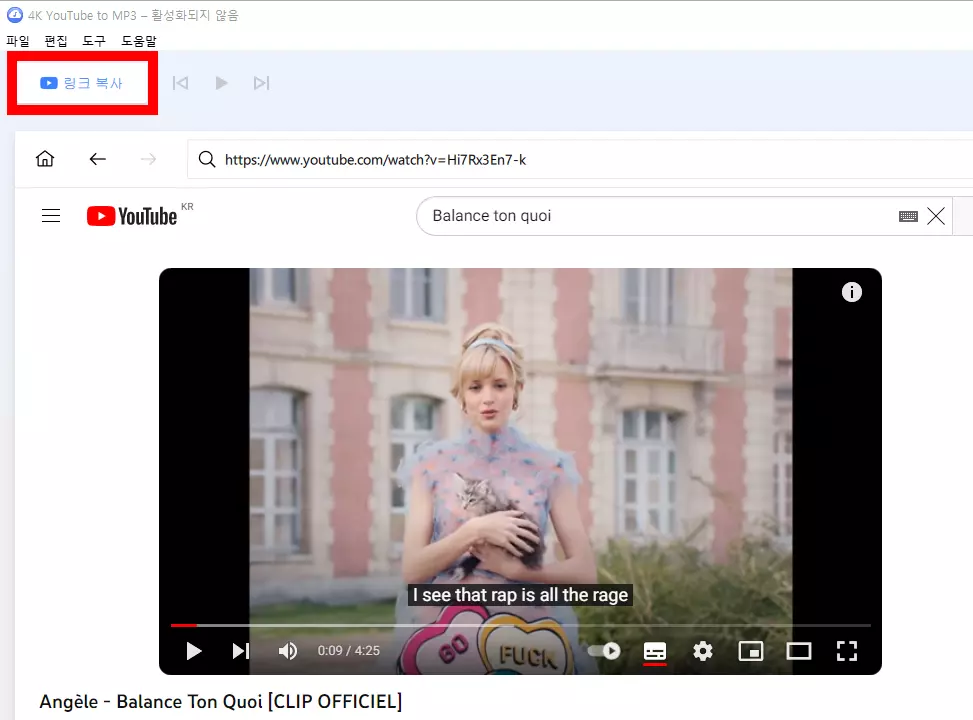973x720 pixels.
Task: Skip to previous track in app toolbar
Action: coord(181,83)
